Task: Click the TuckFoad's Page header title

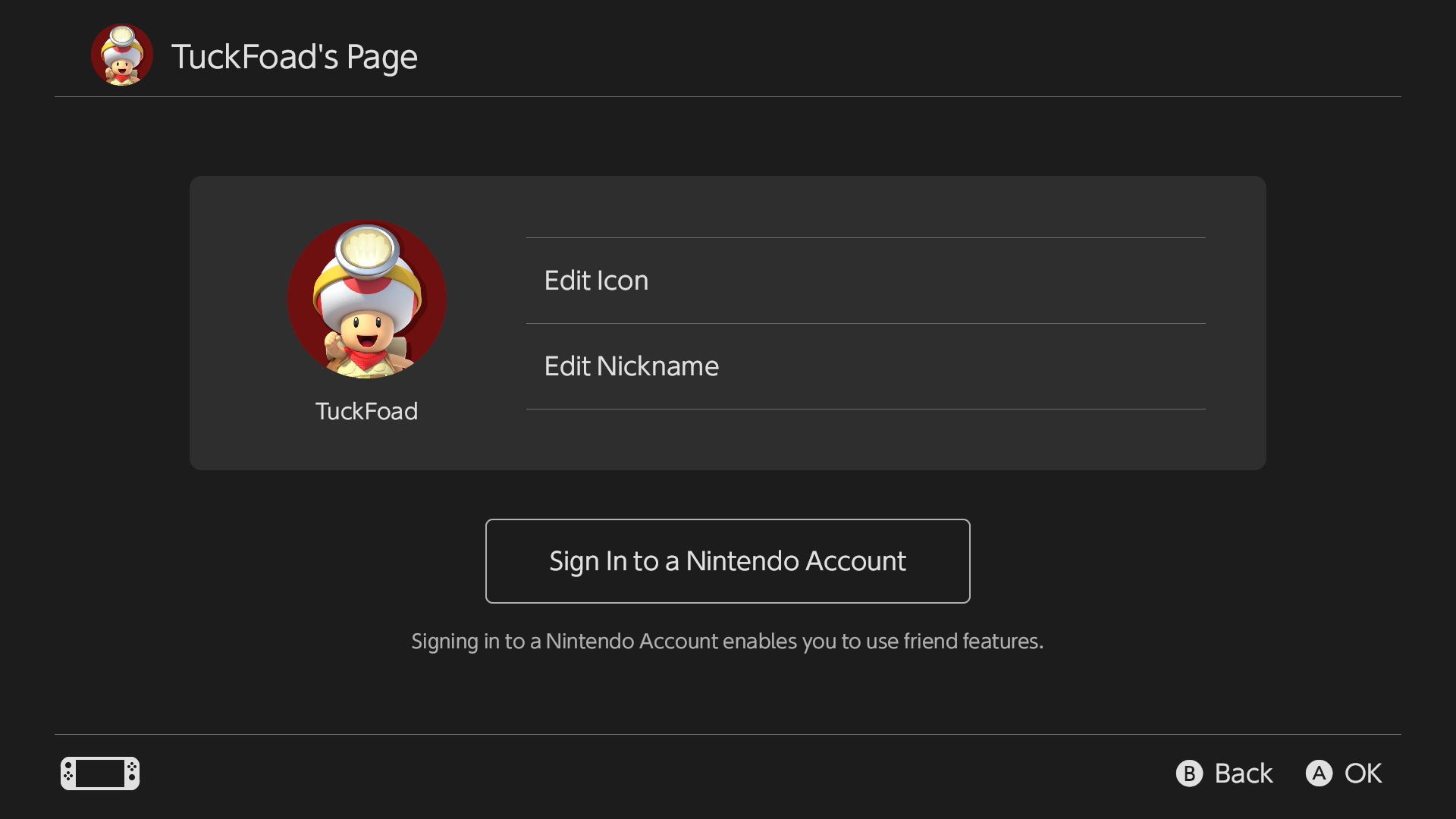Action: (x=294, y=57)
